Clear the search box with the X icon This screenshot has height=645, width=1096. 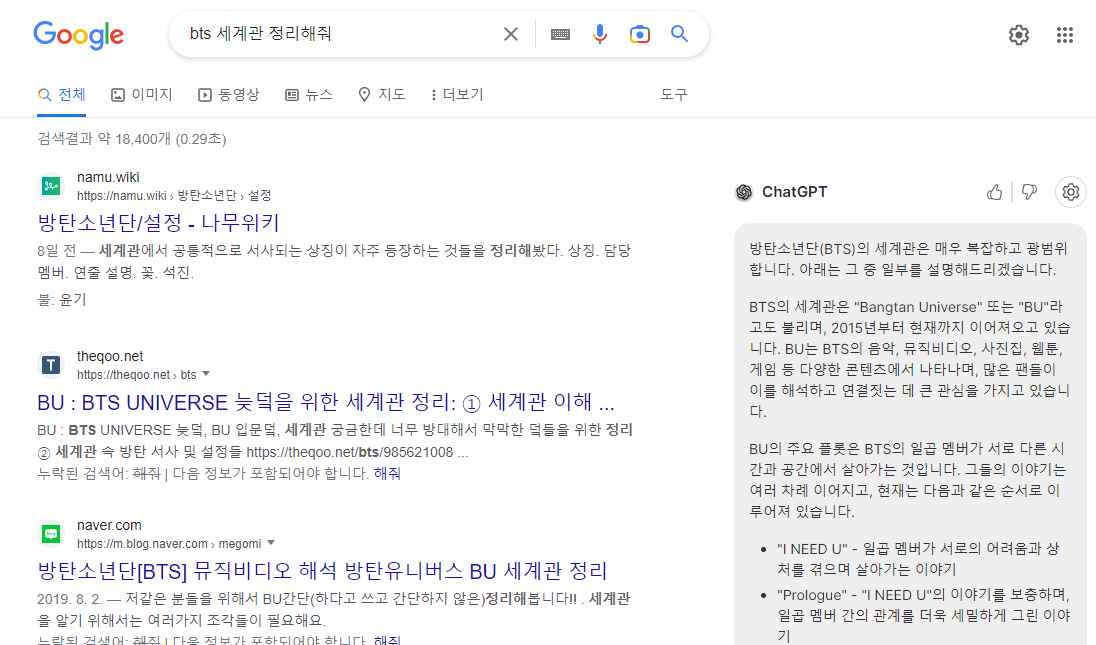point(511,34)
